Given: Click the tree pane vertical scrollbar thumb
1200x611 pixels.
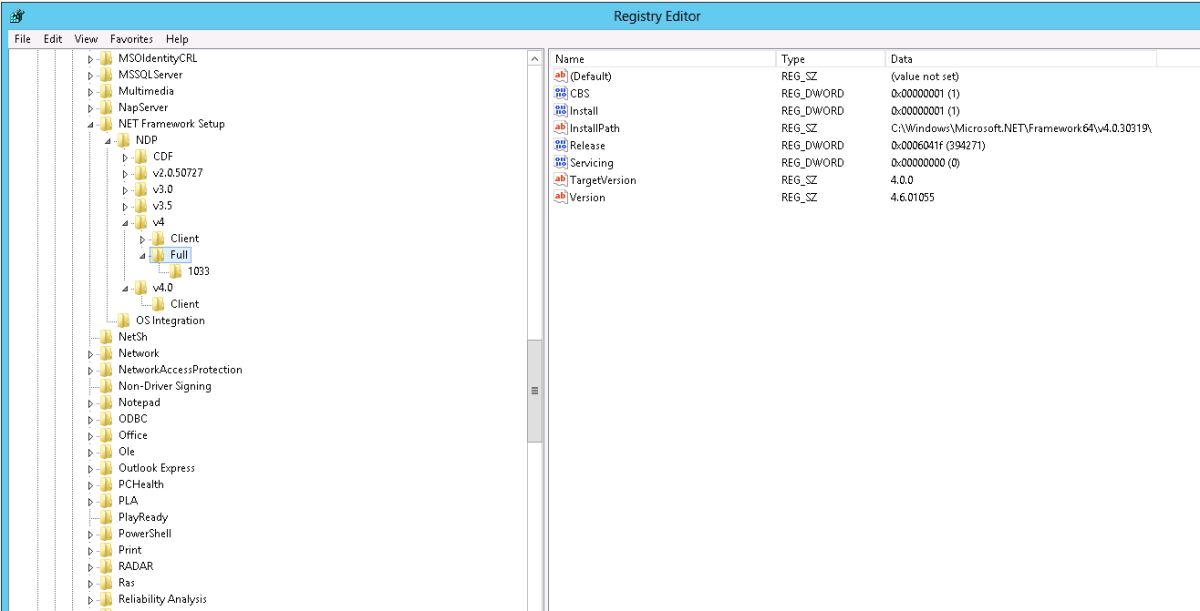Looking at the screenshot, I should click(534, 390).
